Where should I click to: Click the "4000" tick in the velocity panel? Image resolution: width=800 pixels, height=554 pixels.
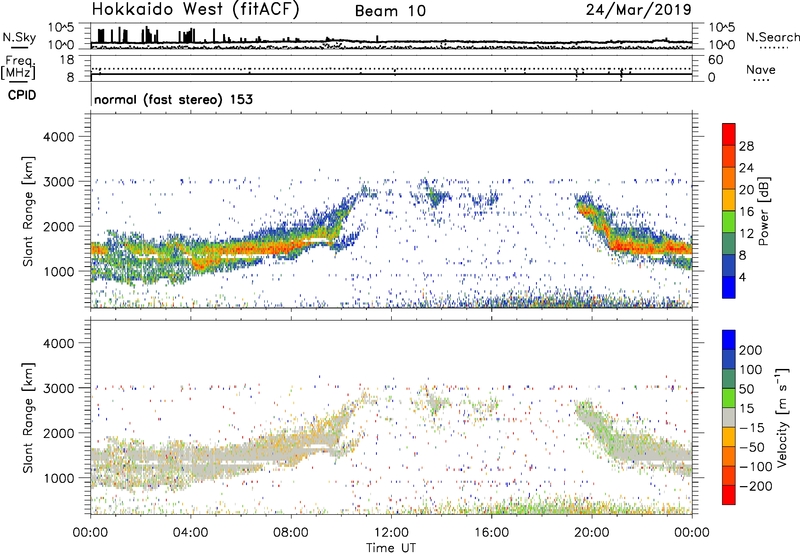(x=58, y=343)
